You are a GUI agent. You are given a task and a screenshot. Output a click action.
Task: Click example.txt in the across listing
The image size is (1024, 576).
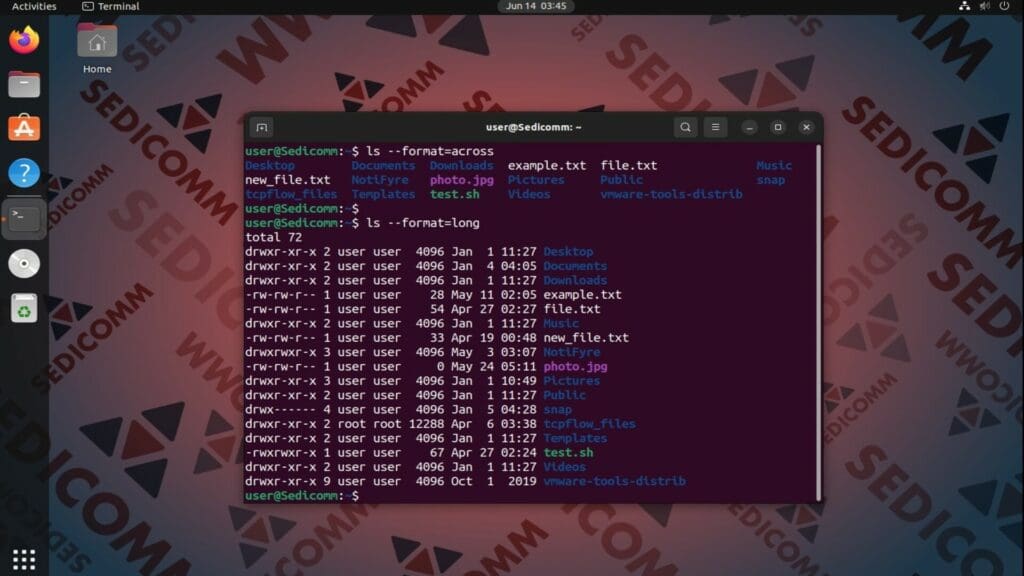(x=547, y=165)
